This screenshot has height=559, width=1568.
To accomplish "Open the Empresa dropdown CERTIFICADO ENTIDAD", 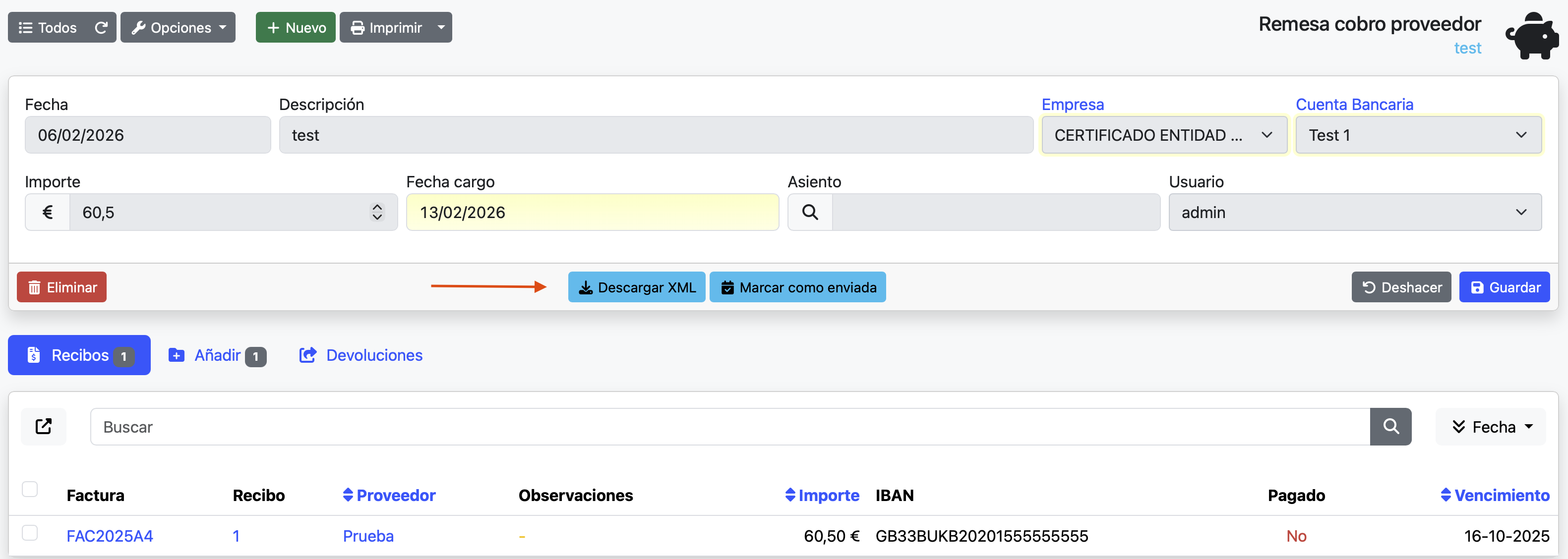I will tap(1163, 134).
